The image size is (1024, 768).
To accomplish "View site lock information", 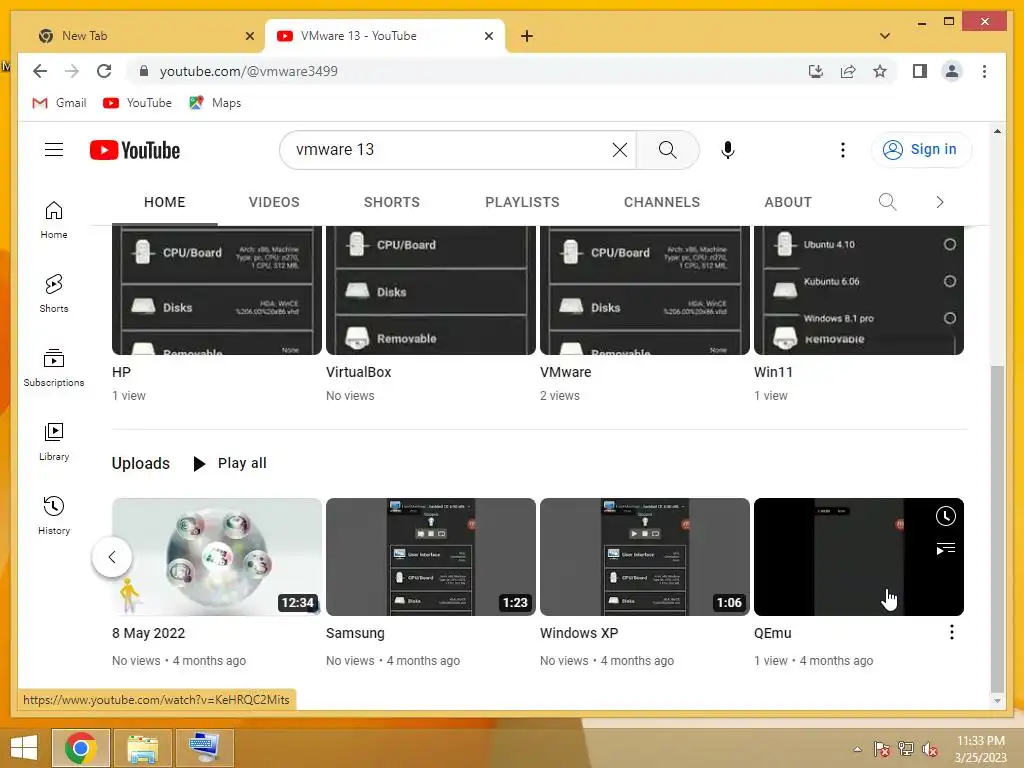I will click(x=144, y=71).
